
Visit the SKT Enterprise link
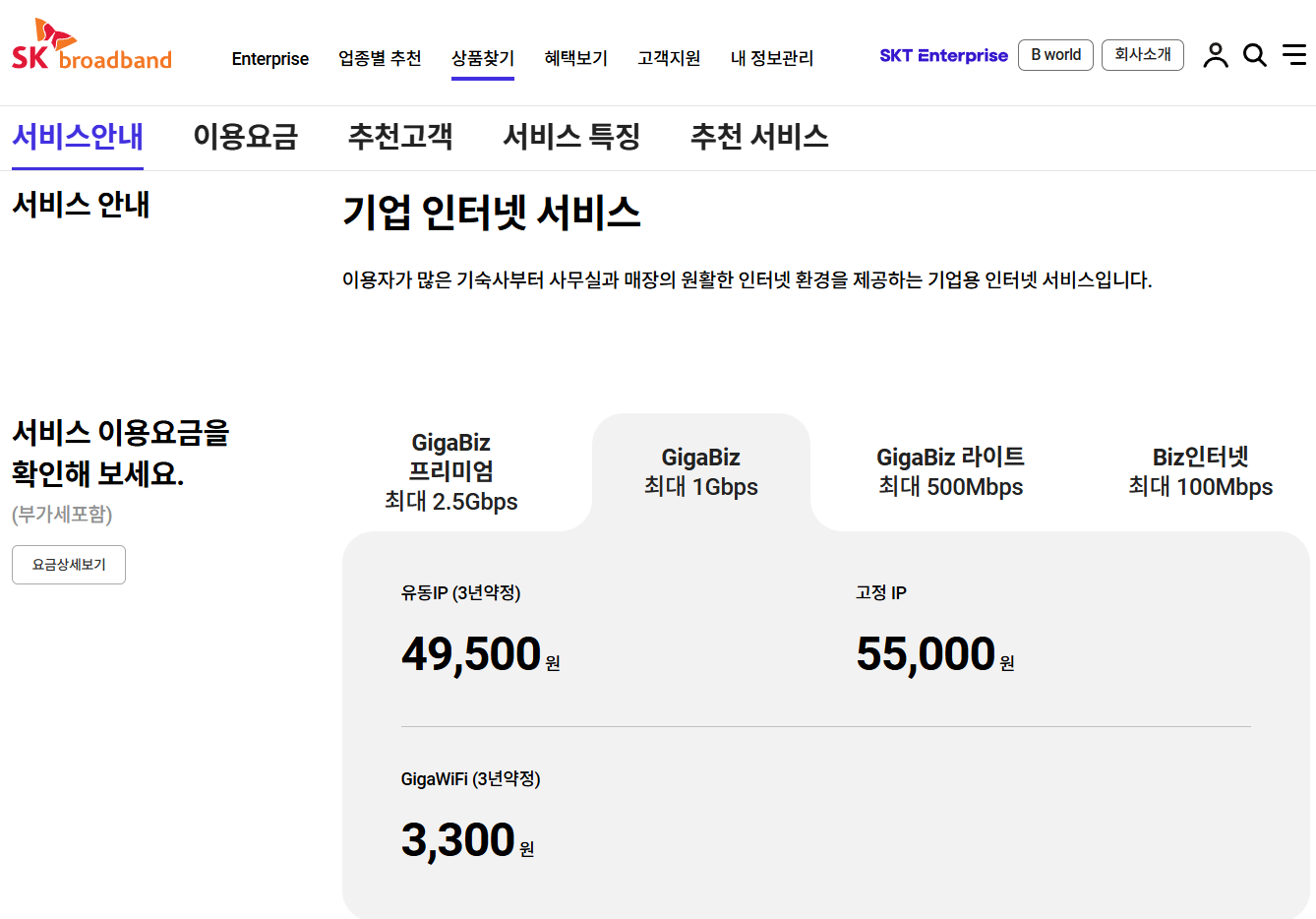[943, 56]
